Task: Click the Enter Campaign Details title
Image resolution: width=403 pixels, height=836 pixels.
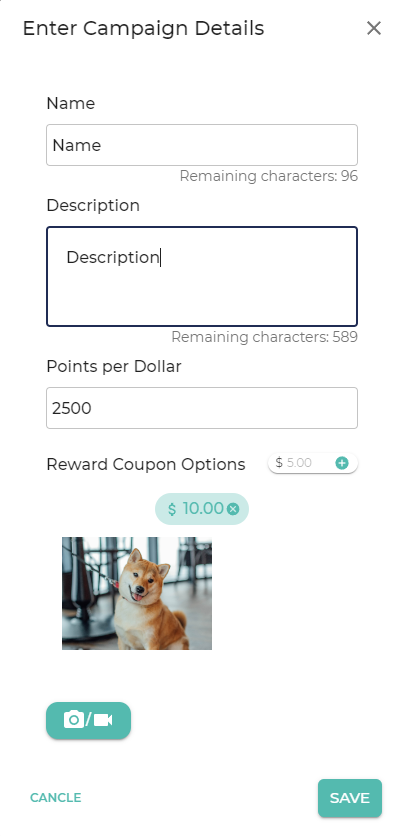Action: [143, 28]
